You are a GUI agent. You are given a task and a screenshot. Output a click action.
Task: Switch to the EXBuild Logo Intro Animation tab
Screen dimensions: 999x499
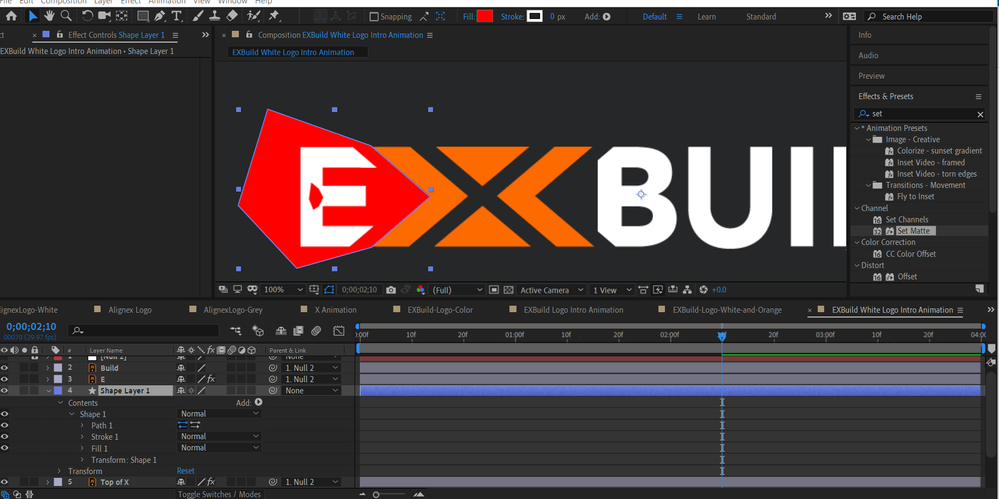pos(573,310)
